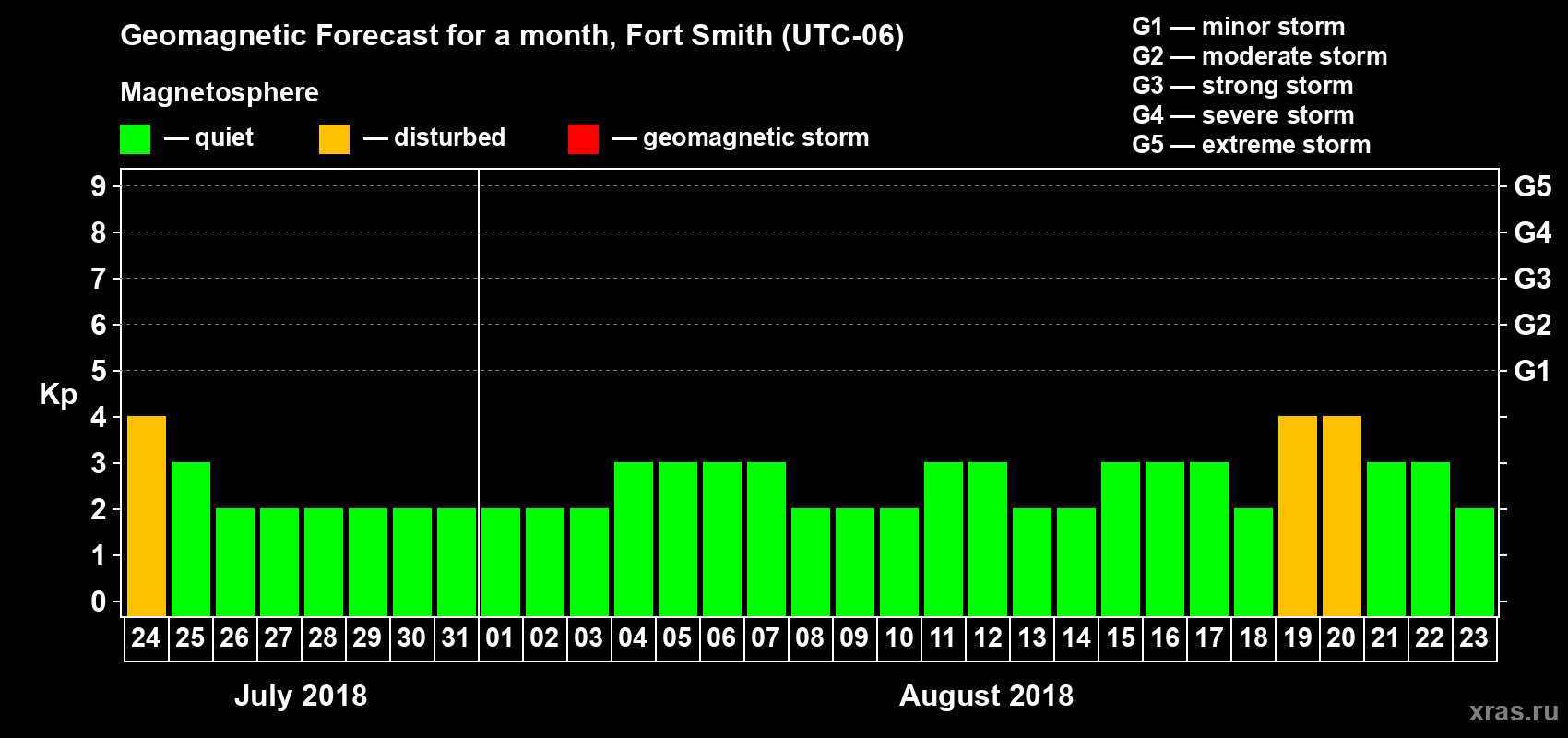Click date label 19 on the axis

point(1297,637)
